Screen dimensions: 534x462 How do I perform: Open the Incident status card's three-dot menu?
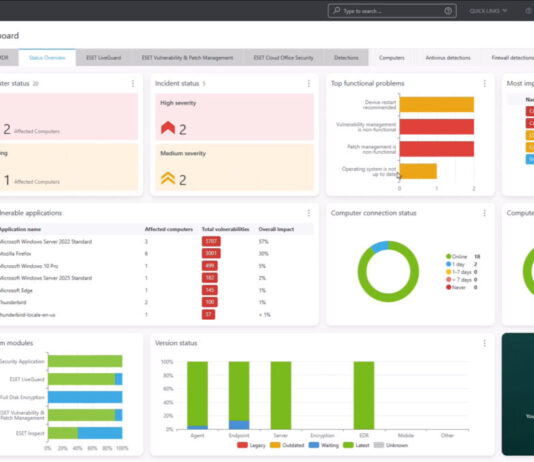click(x=309, y=83)
